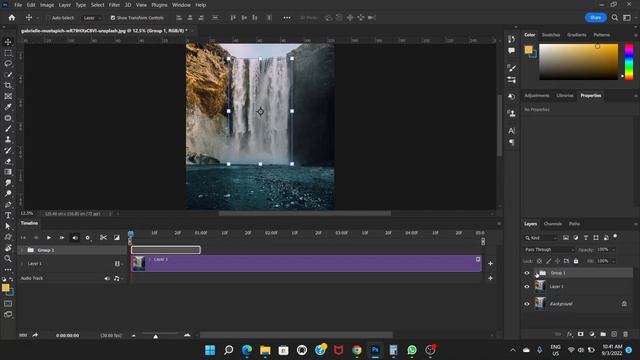Add audio to Audio Track
The width and height of the screenshot is (640, 360).
(x=490, y=278)
